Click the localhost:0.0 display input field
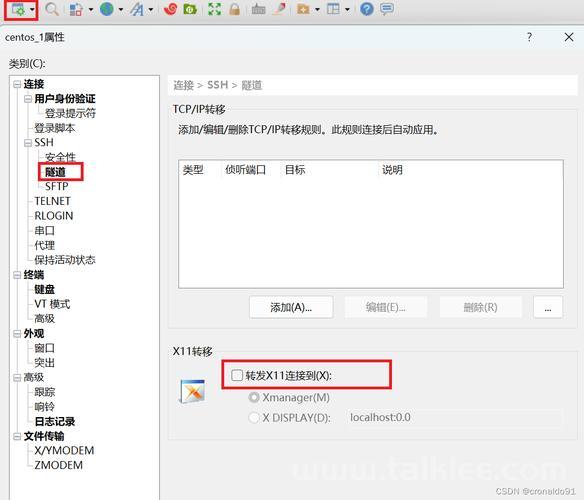 (455, 418)
